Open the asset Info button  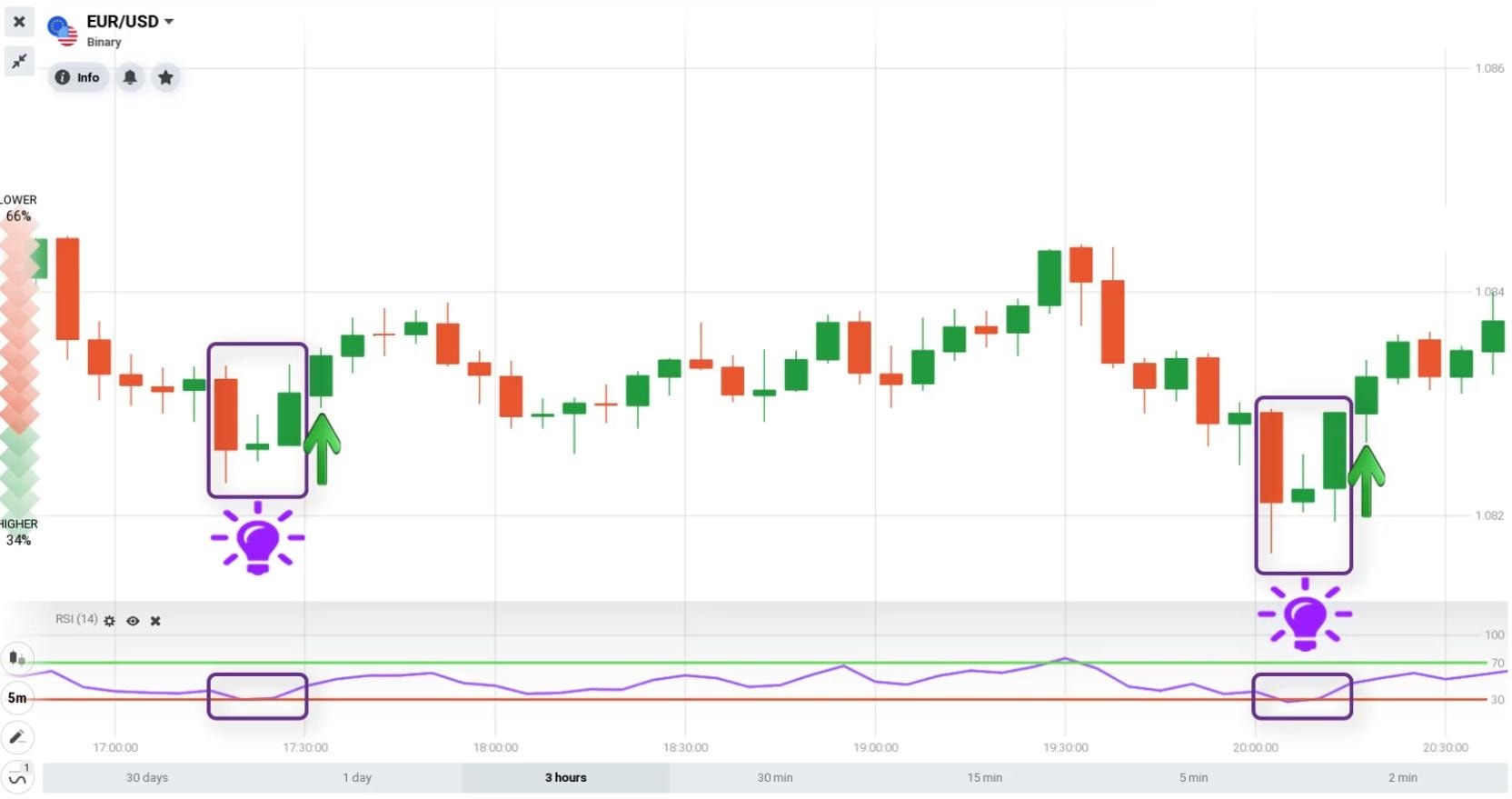78,77
